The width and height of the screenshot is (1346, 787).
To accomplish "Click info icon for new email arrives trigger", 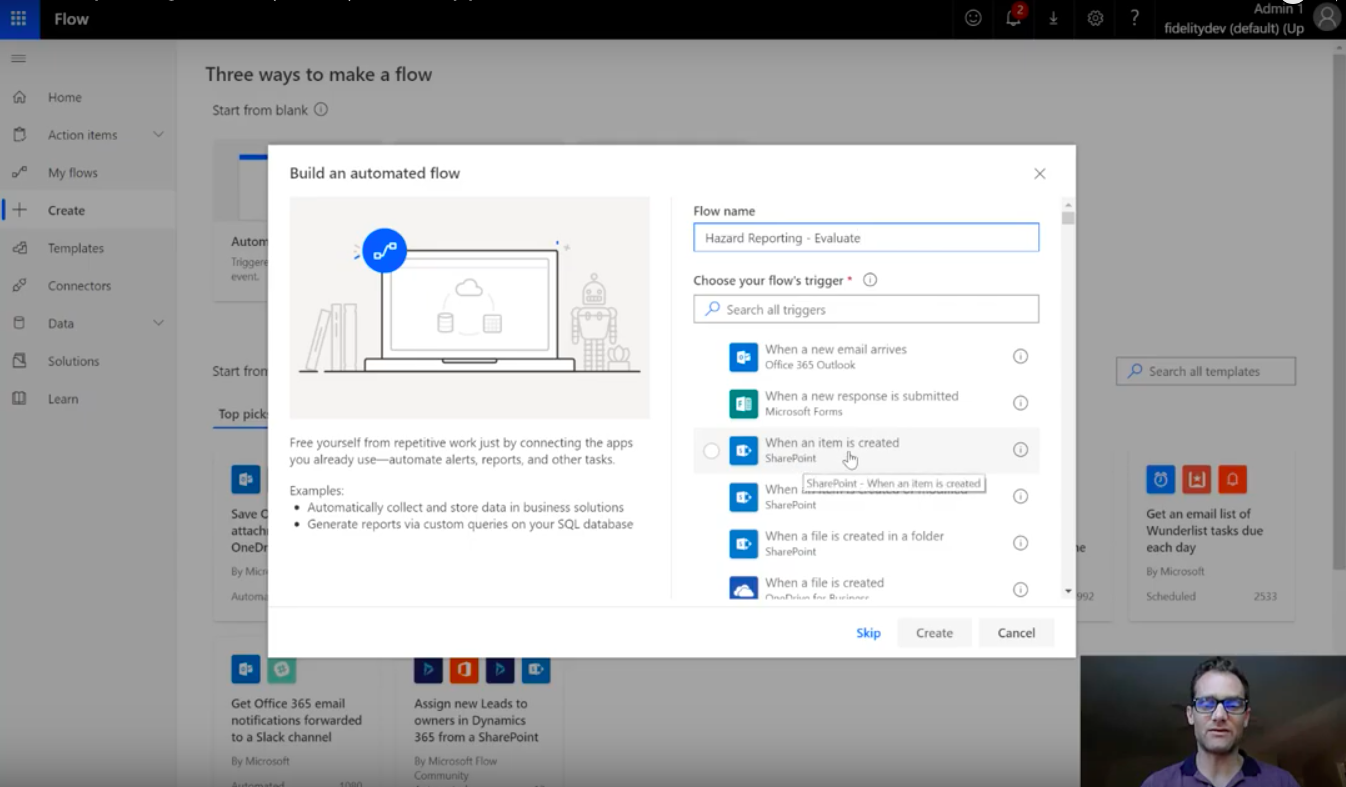I will click(x=1020, y=356).
